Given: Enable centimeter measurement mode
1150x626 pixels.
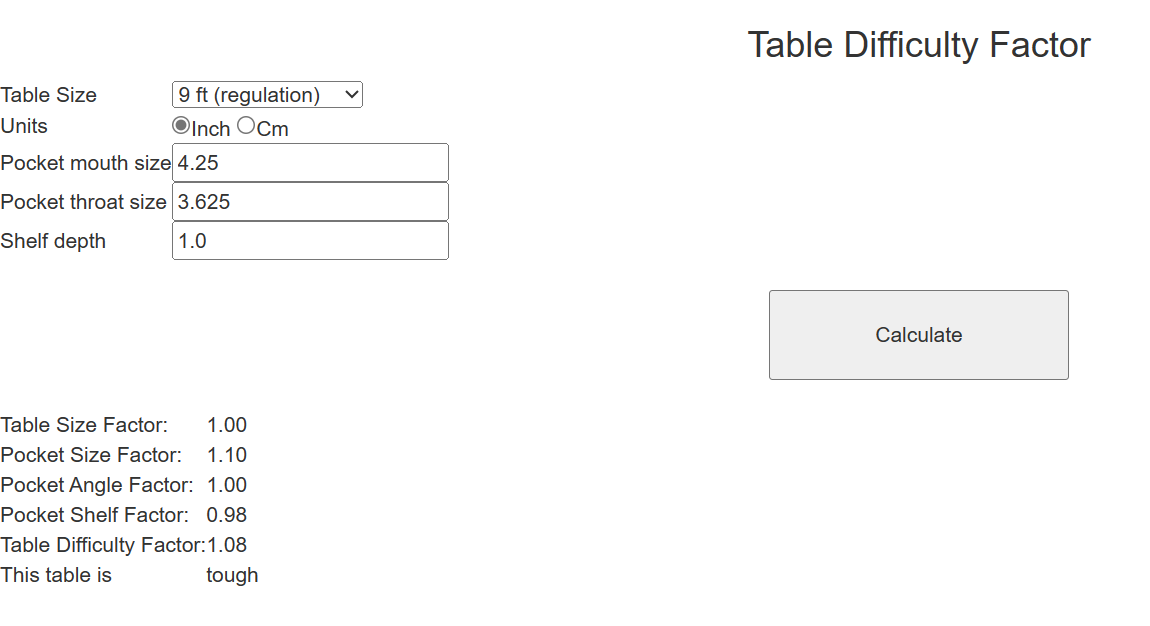Looking at the screenshot, I should point(244,124).
